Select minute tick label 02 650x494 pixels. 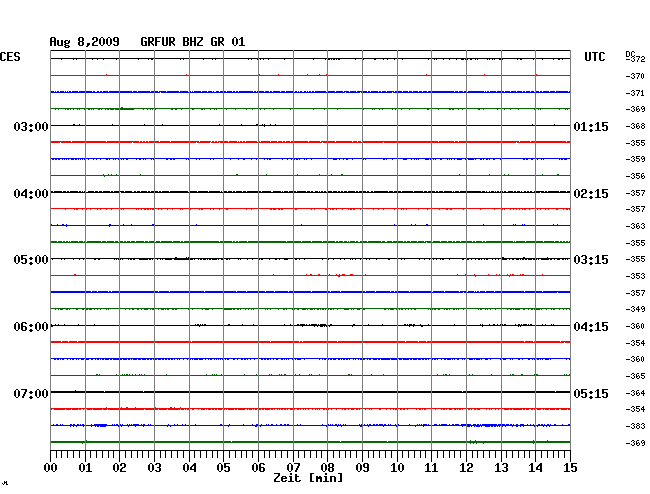click(119, 468)
